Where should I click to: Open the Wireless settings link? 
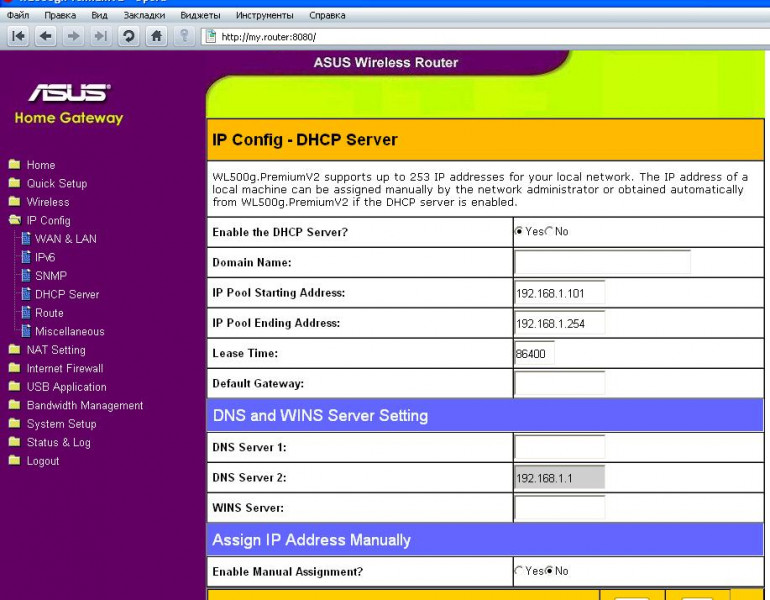[48, 202]
